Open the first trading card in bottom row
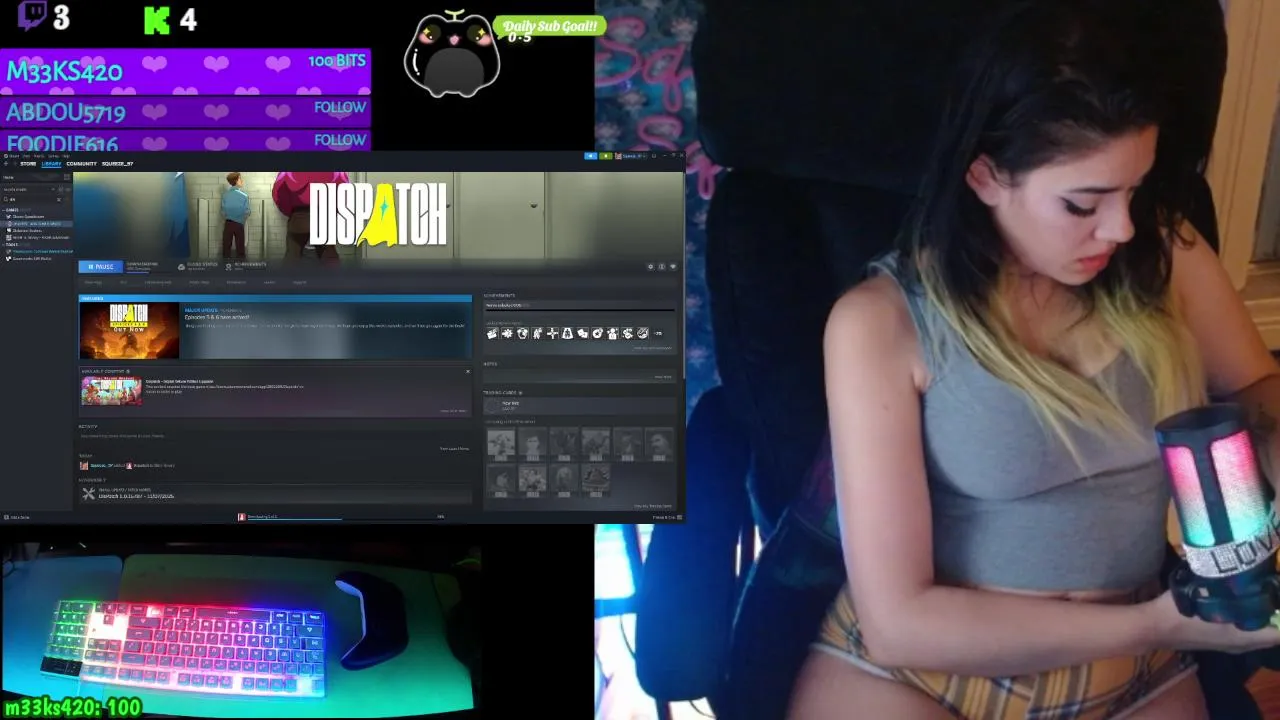This screenshot has height=720, width=1280. (501, 481)
